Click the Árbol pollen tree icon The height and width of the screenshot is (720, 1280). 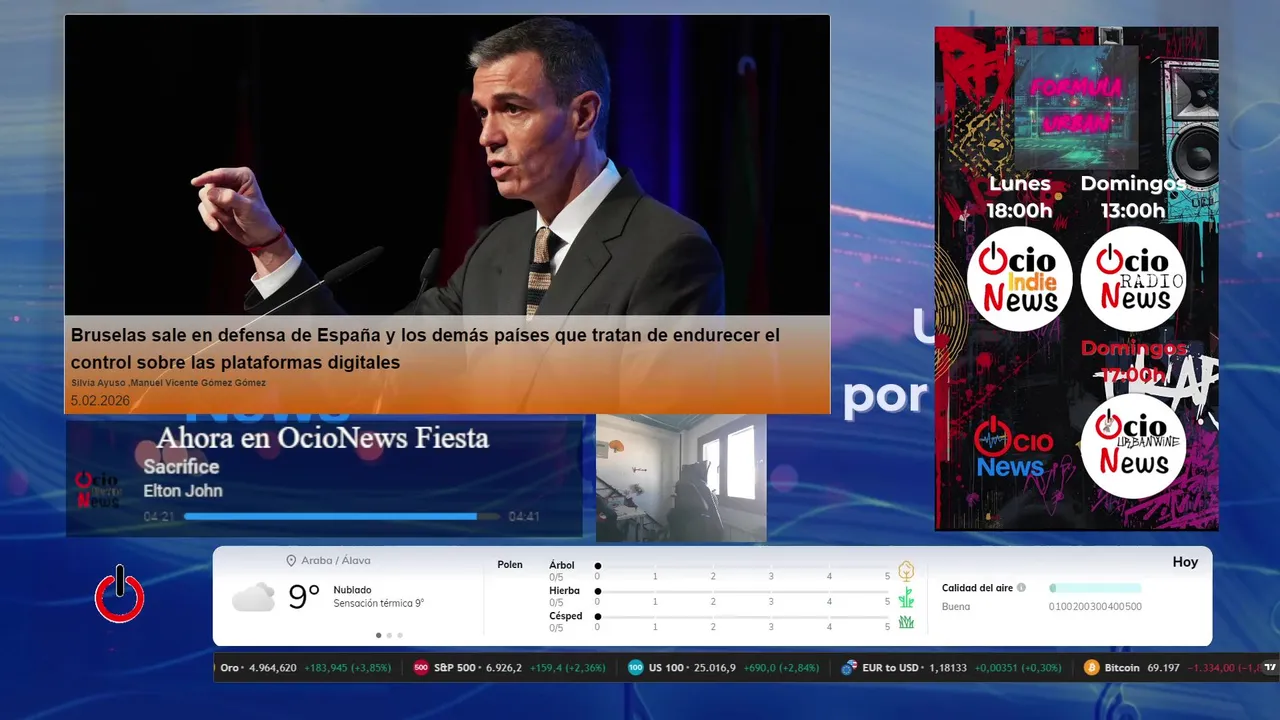[x=906, y=571]
